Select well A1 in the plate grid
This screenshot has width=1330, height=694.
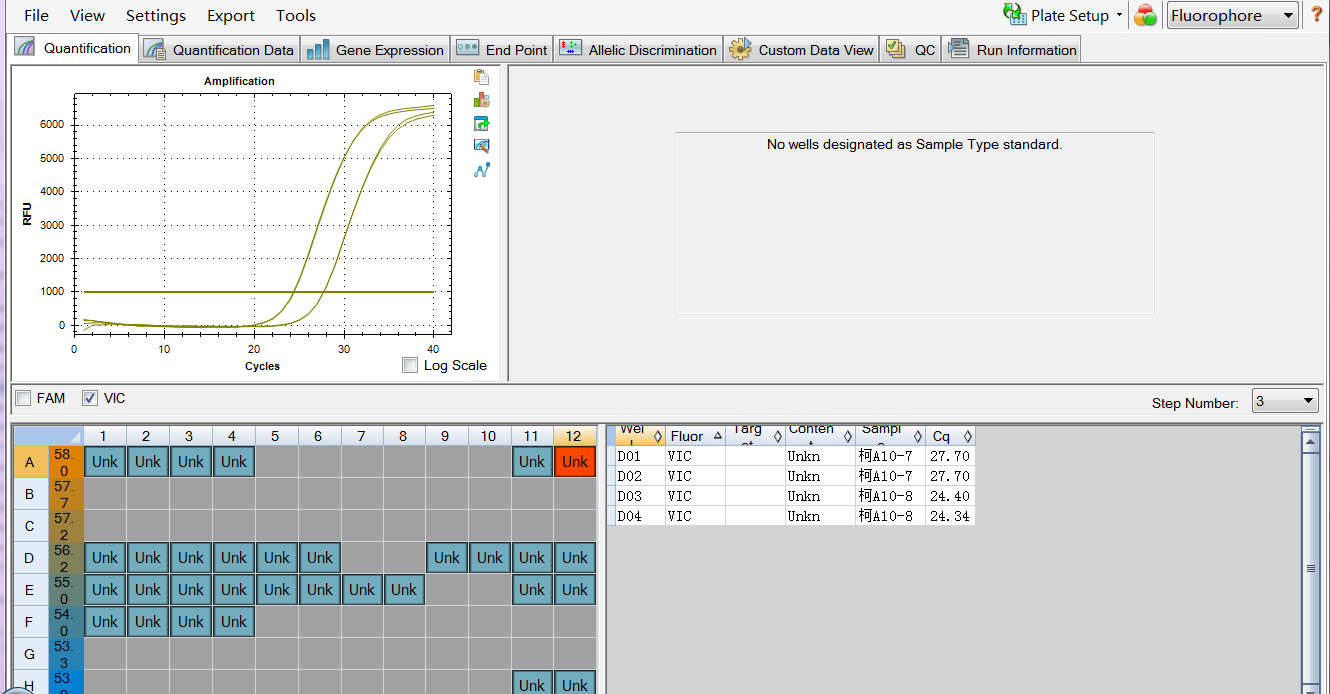coord(105,461)
